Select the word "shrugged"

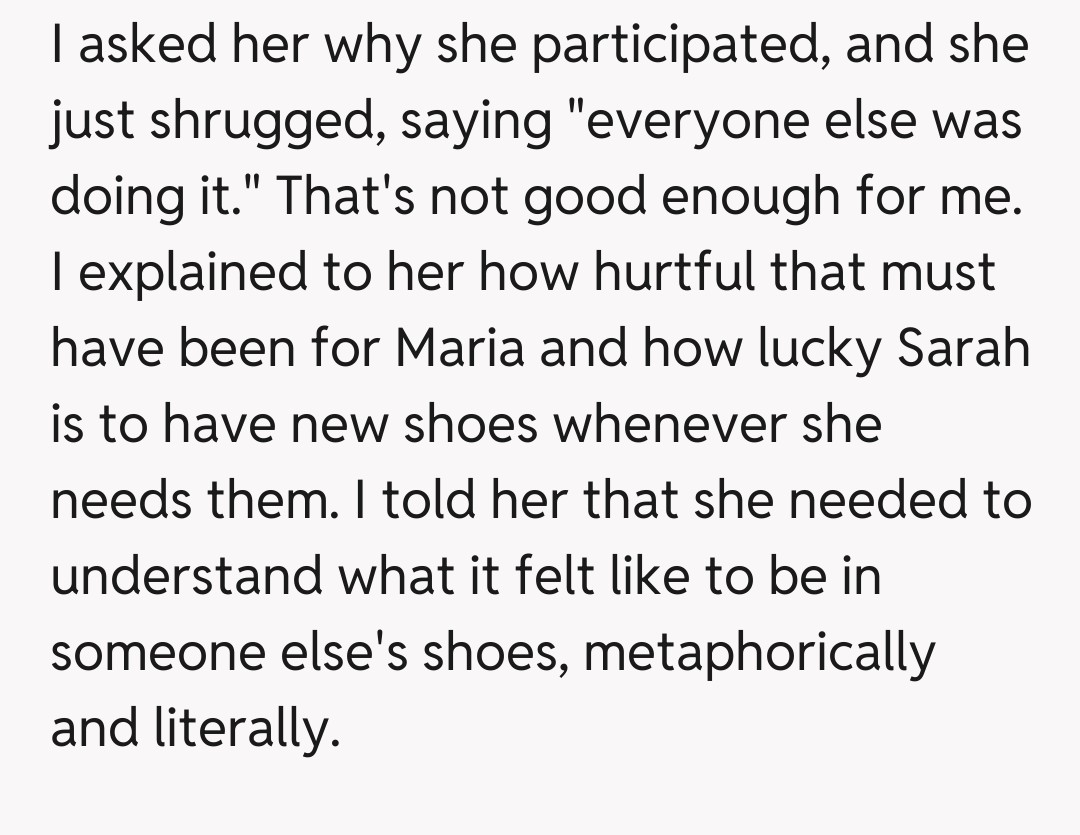pyautogui.click(x=256, y=122)
